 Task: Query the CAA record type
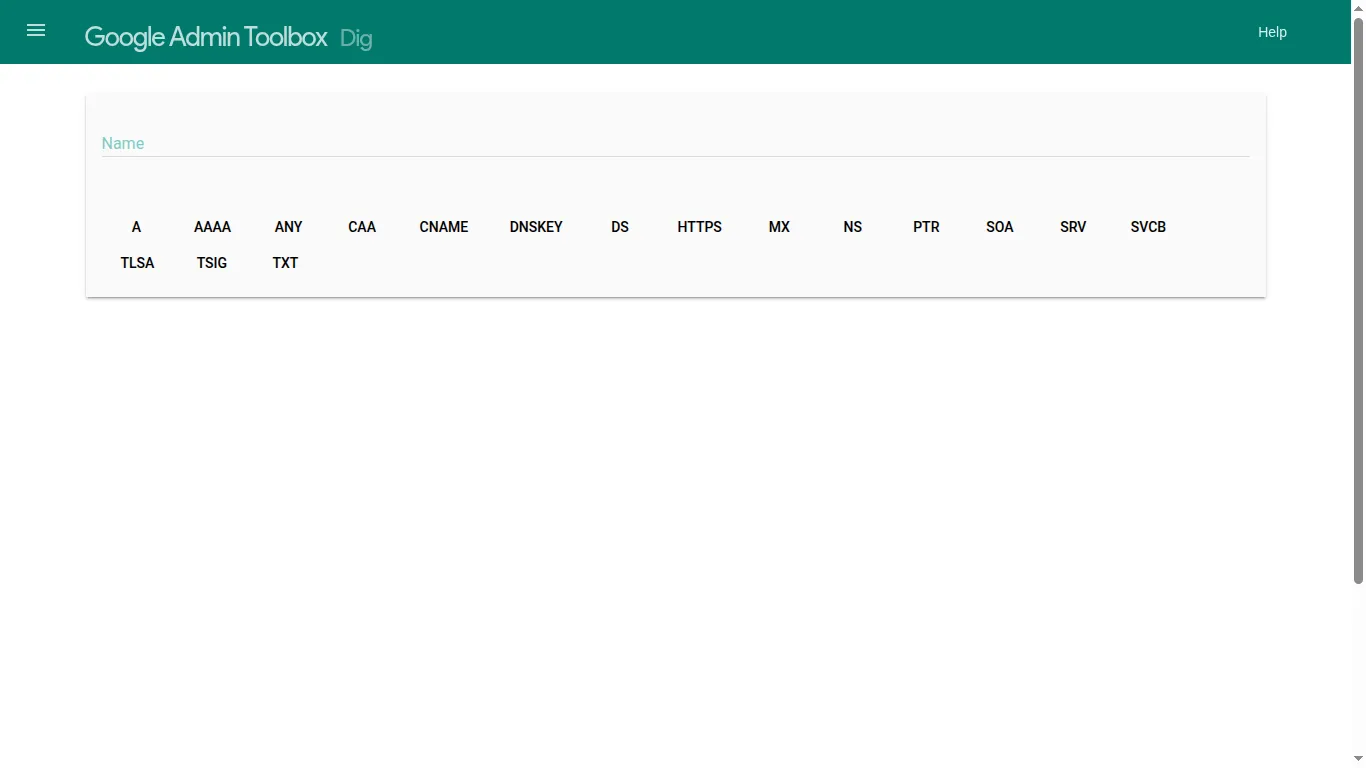point(361,227)
